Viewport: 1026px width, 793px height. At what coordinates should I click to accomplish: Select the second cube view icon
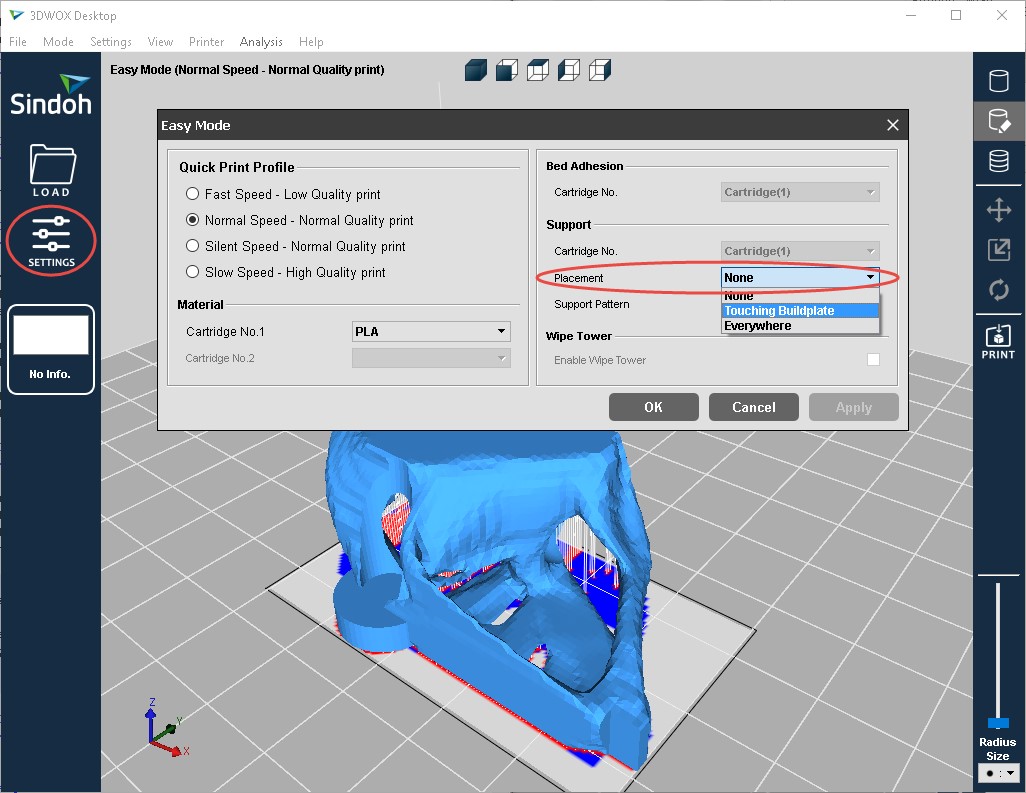tap(507, 70)
